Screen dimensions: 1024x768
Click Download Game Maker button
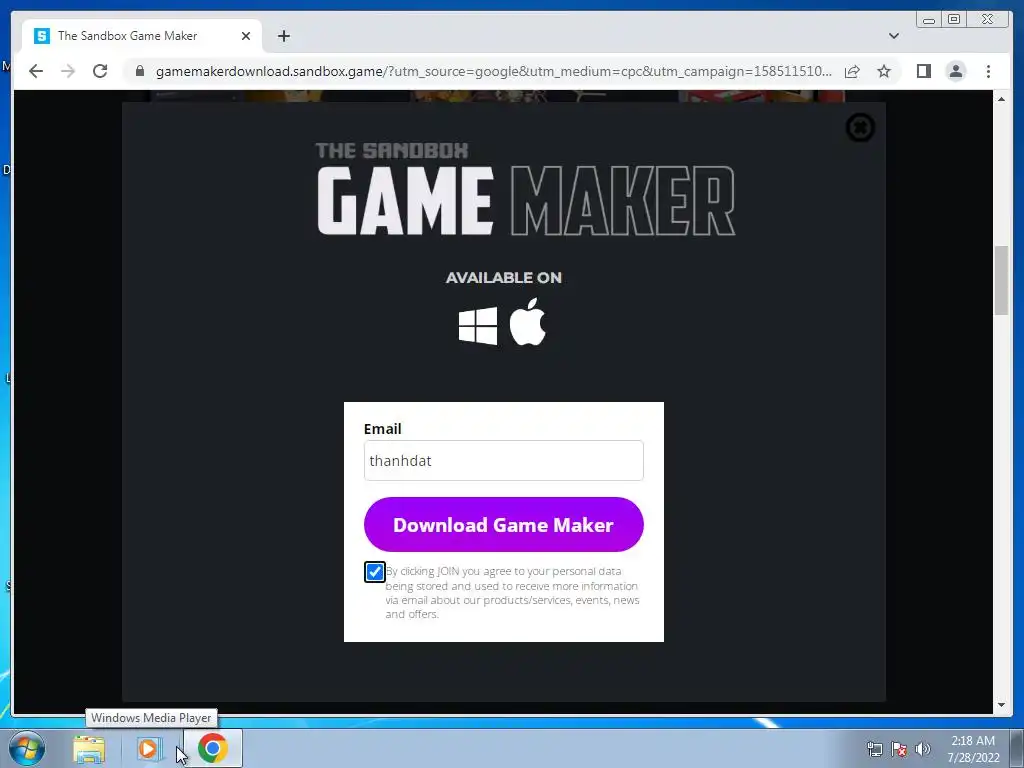pos(504,524)
